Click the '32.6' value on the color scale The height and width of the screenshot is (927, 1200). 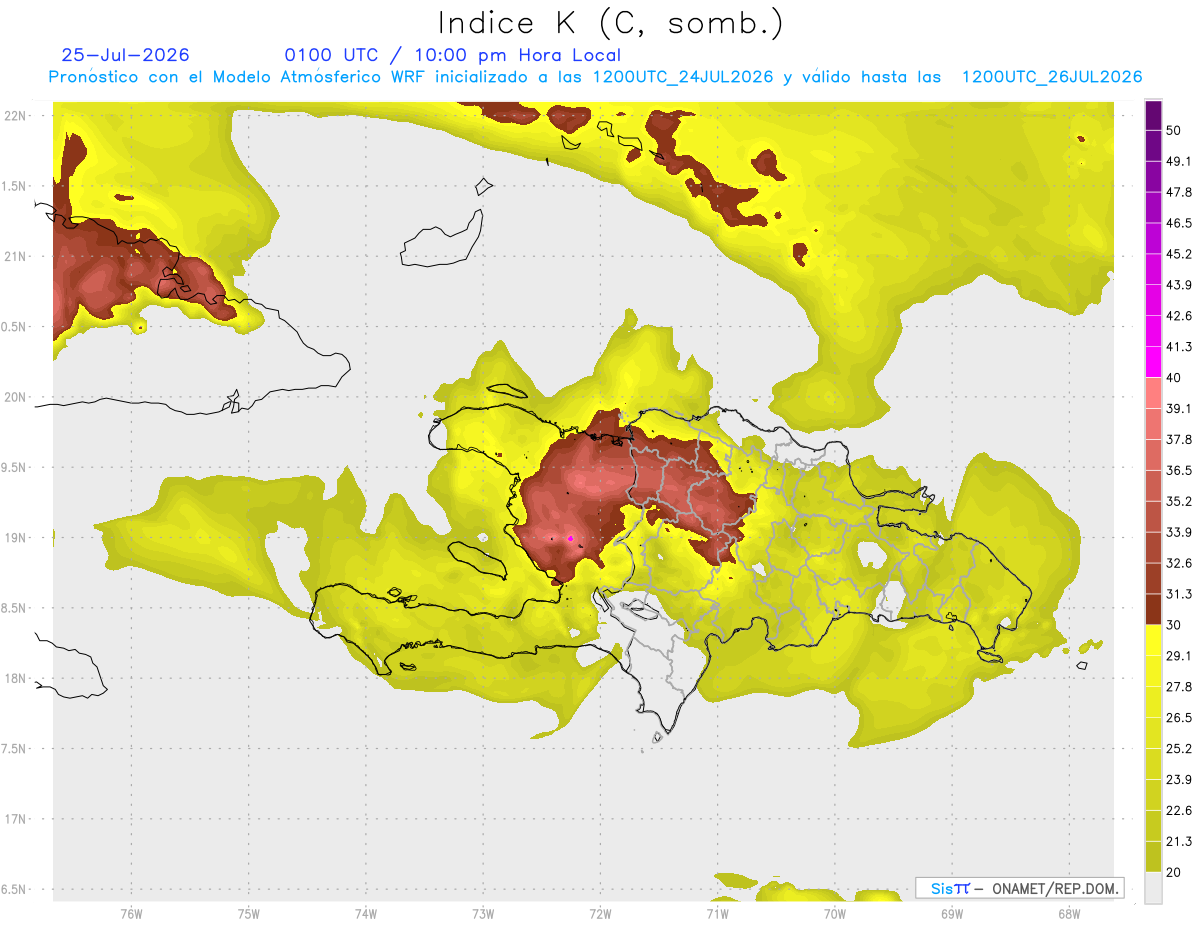pyautogui.click(x=1179, y=563)
